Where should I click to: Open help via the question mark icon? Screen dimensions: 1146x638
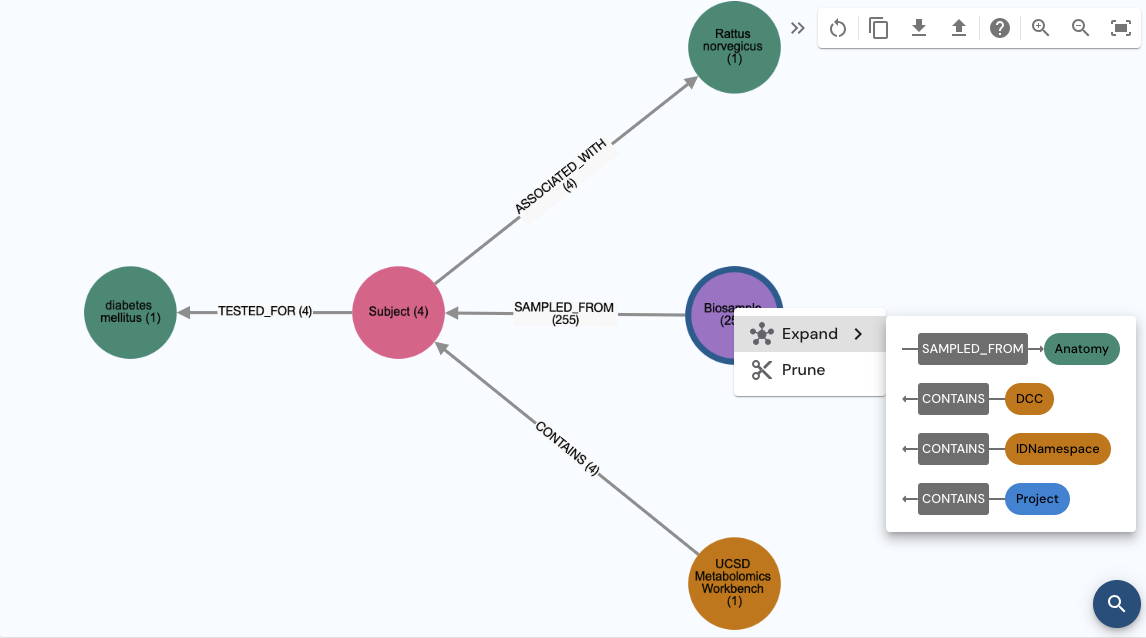pos(999,28)
